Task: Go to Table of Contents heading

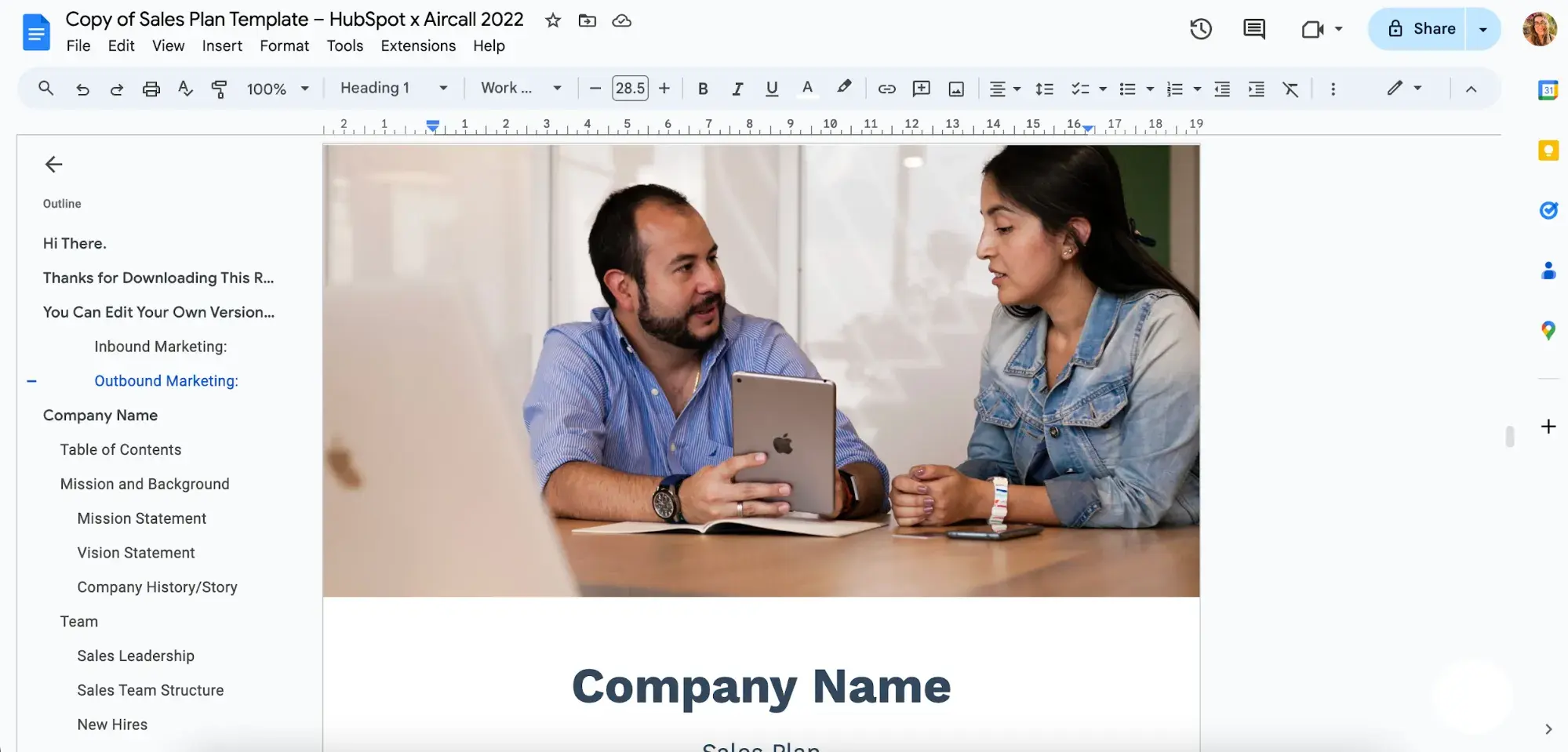Action: pyautogui.click(x=121, y=450)
